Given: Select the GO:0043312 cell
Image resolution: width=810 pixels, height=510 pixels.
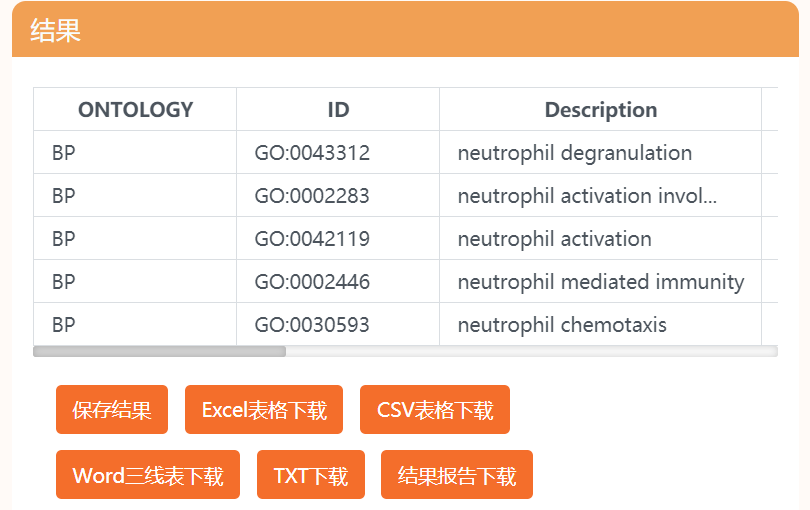Looking at the screenshot, I should [x=312, y=153].
